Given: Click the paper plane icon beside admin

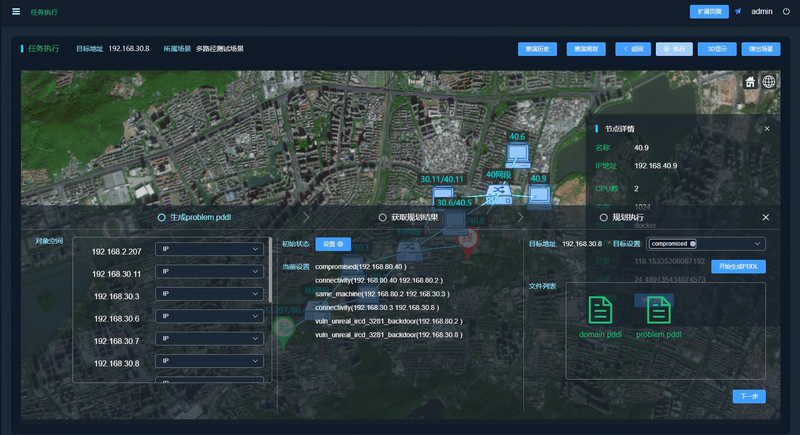Looking at the screenshot, I should 738,11.
